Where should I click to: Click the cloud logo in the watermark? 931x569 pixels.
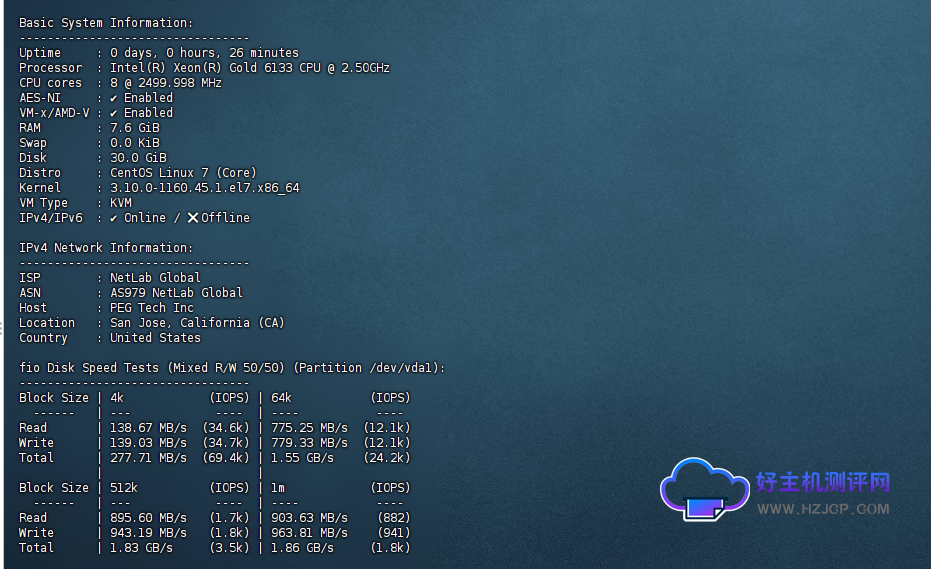pyautogui.click(x=703, y=490)
